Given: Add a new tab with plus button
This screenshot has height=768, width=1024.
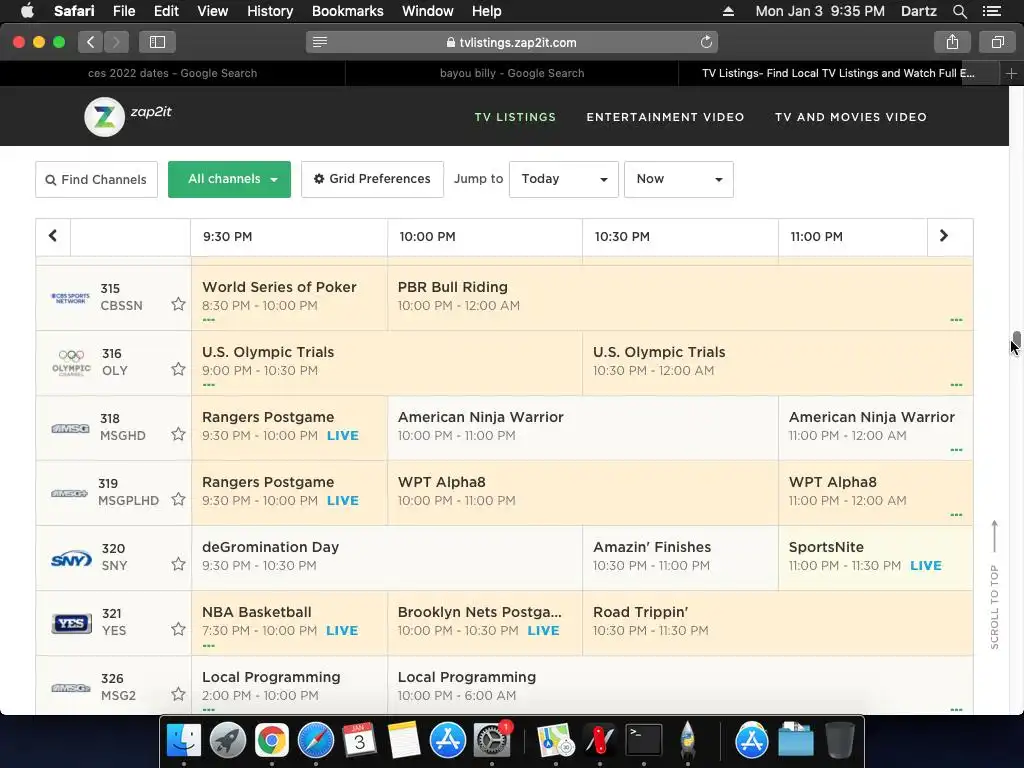Looking at the screenshot, I should coord(1011,73).
